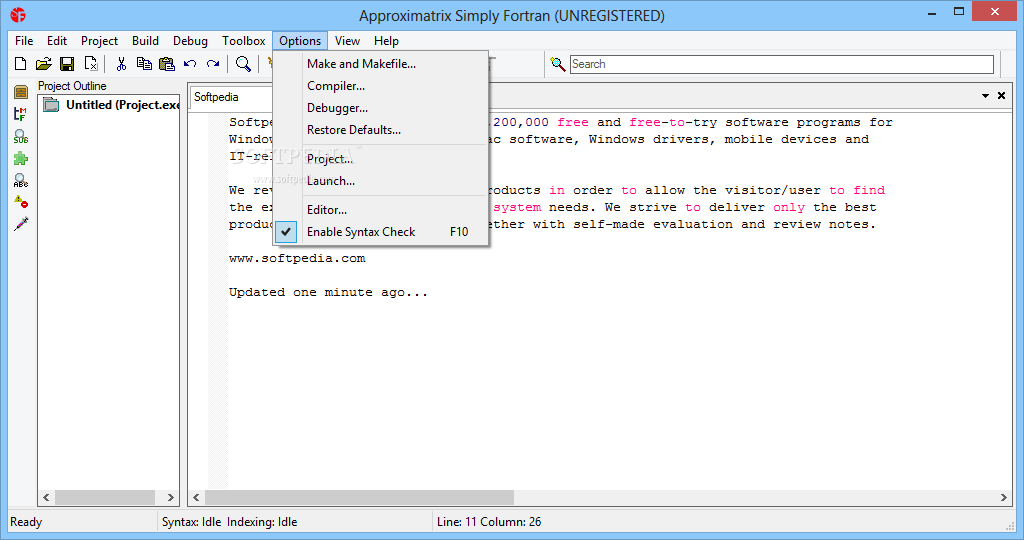Click the editor horizontal scrollbar left arrow
The height and width of the screenshot is (540, 1024).
pos(197,498)
